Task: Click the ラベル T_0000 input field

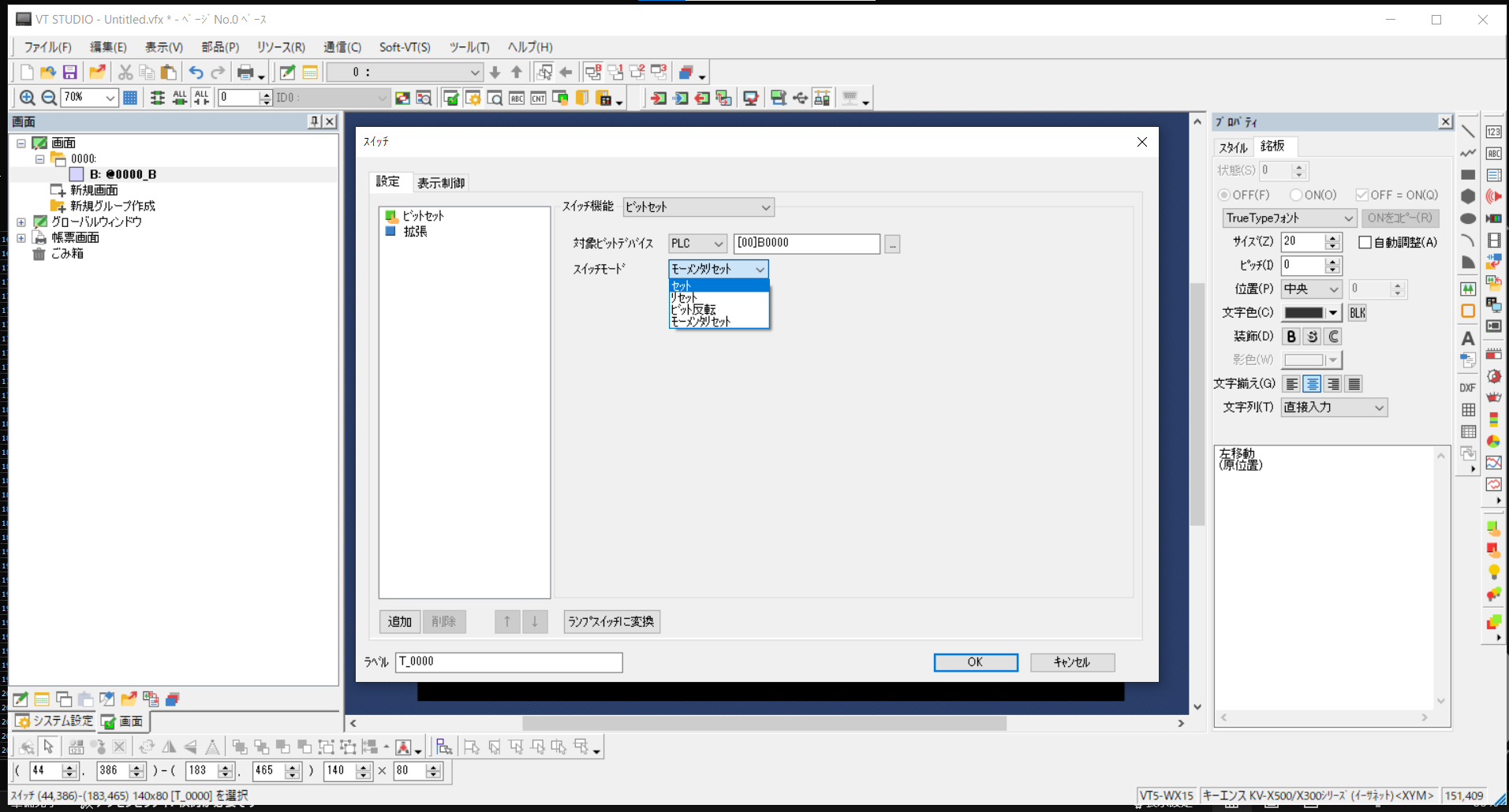Action: click(x=509, y=662)
